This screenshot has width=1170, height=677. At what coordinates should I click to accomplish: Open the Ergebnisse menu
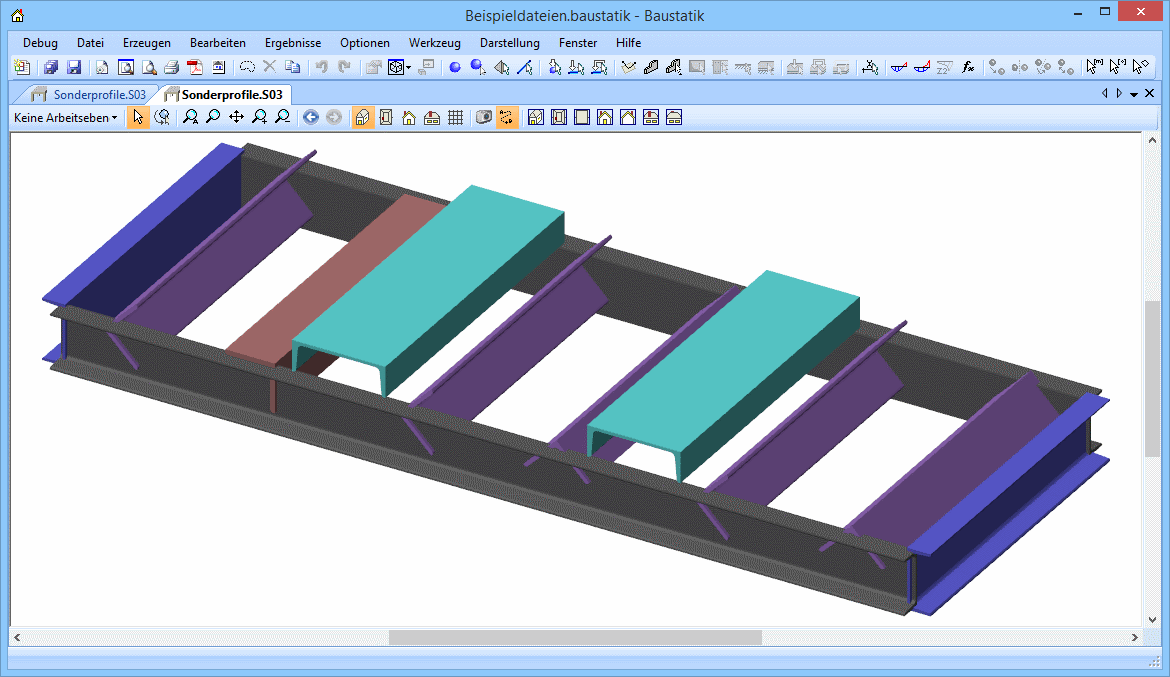point(293,43)
